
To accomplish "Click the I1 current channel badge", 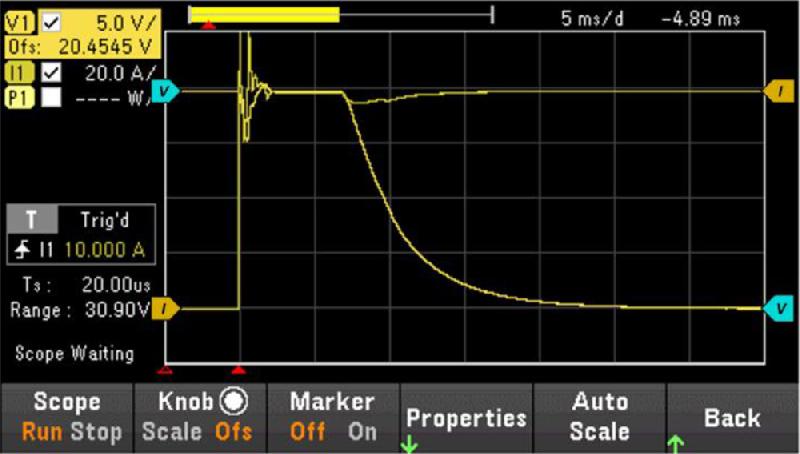I will 19,72.
